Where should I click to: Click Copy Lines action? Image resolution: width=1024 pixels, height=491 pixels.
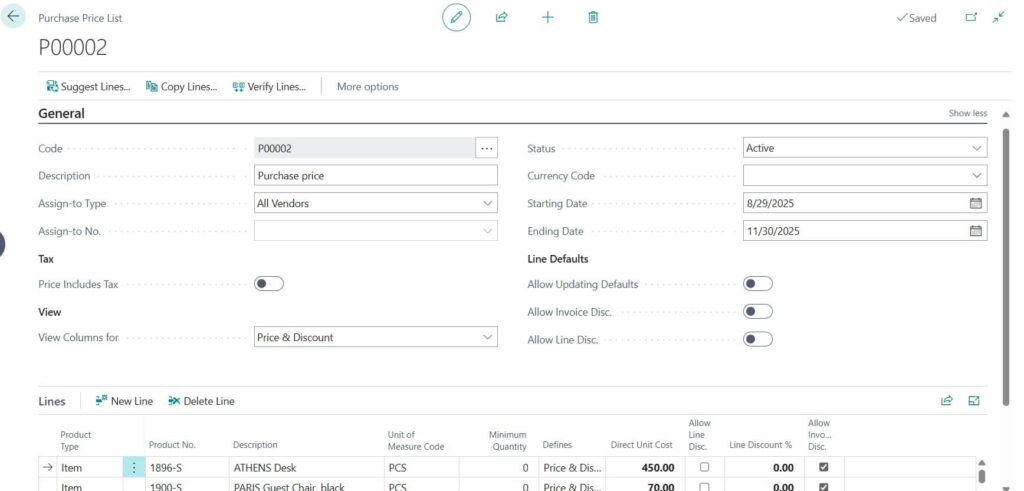tap(182, 86)
